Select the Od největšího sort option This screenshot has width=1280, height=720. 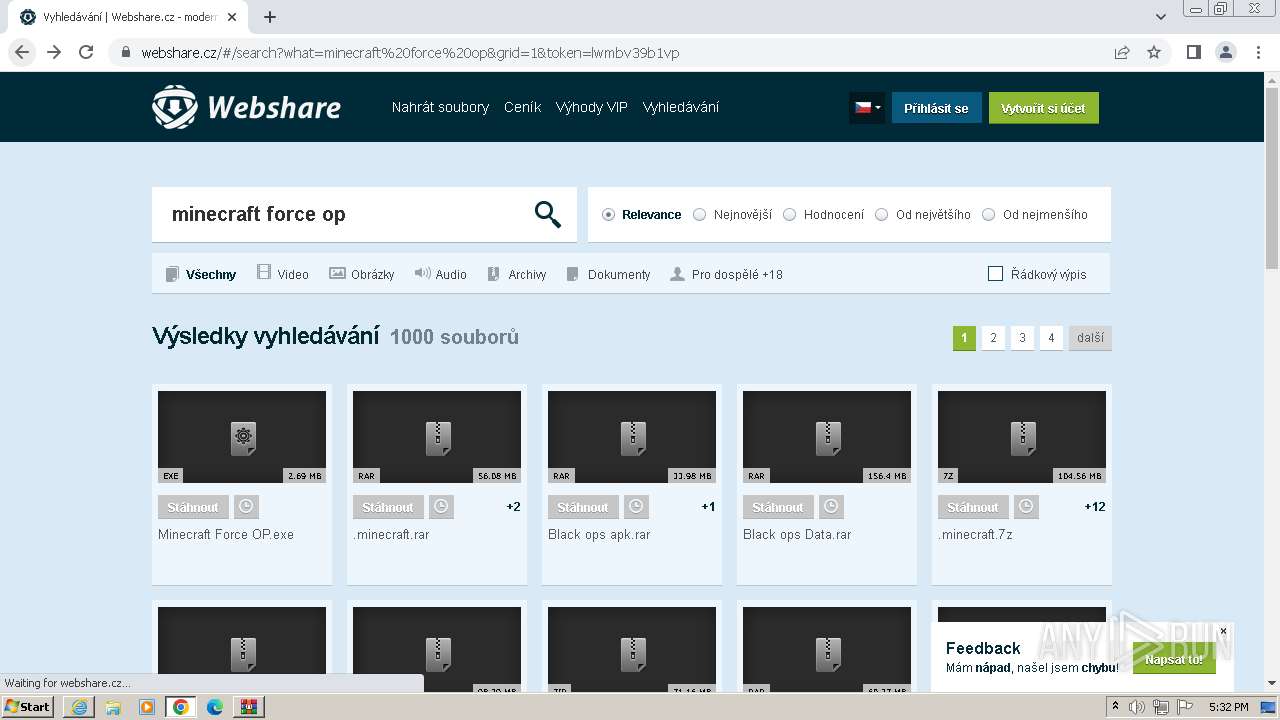point(922,215)
